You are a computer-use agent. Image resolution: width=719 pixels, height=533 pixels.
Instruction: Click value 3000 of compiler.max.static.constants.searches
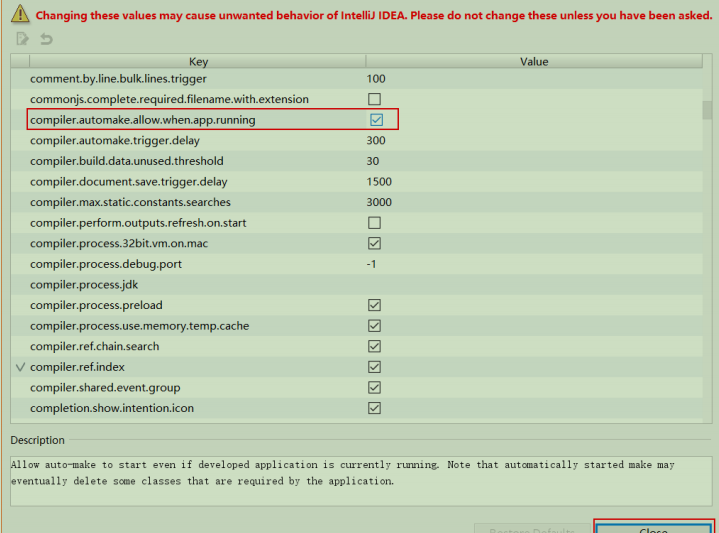pyautogui.click(x=379, y=202)
